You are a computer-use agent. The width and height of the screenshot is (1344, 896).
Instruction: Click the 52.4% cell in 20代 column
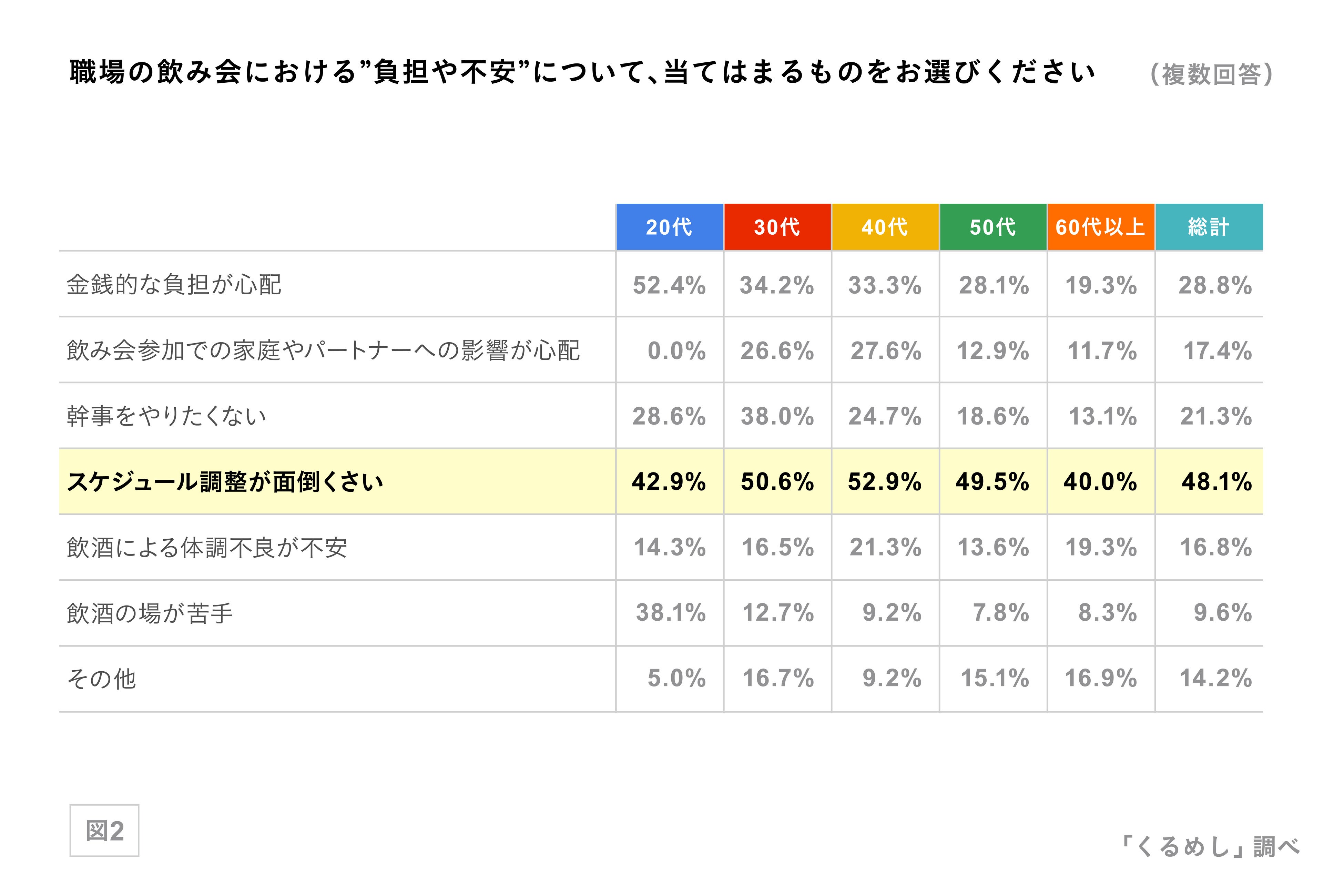point(669,285)
